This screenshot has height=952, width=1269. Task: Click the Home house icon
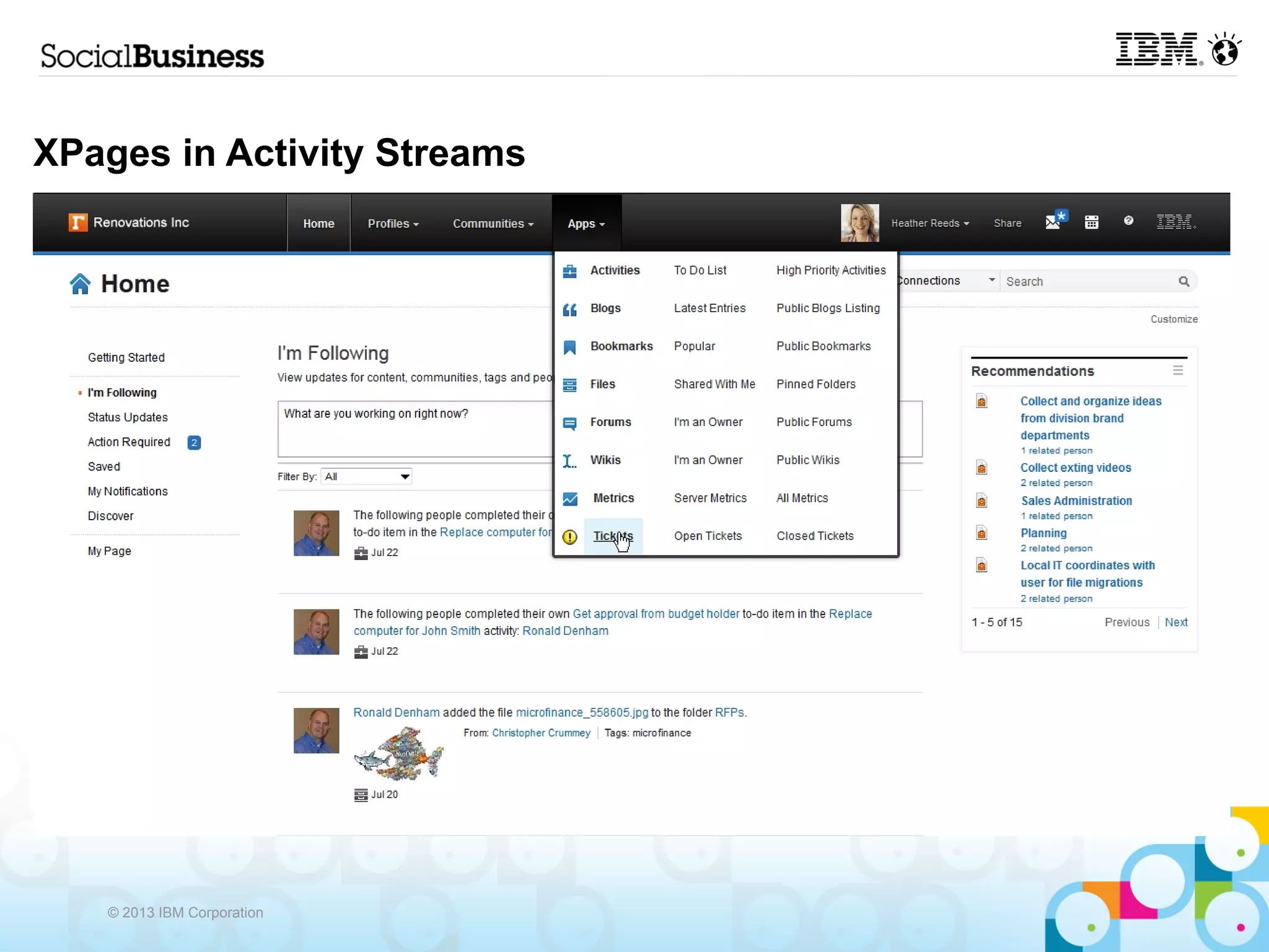click(x=81, y=284)
